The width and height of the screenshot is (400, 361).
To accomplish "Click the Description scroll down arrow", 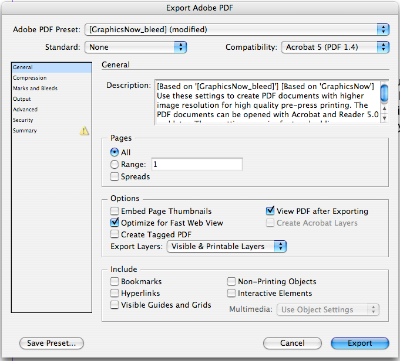I will [x=384, y=118].
